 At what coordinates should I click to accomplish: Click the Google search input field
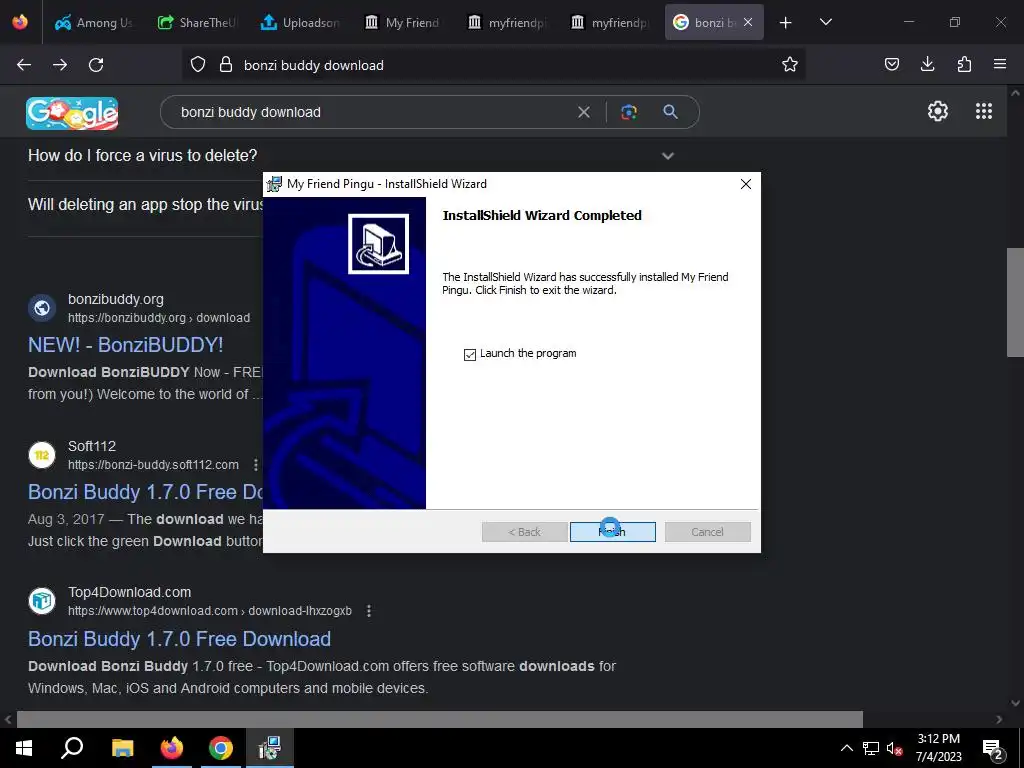pyautogui.click(x=372, y=112)
